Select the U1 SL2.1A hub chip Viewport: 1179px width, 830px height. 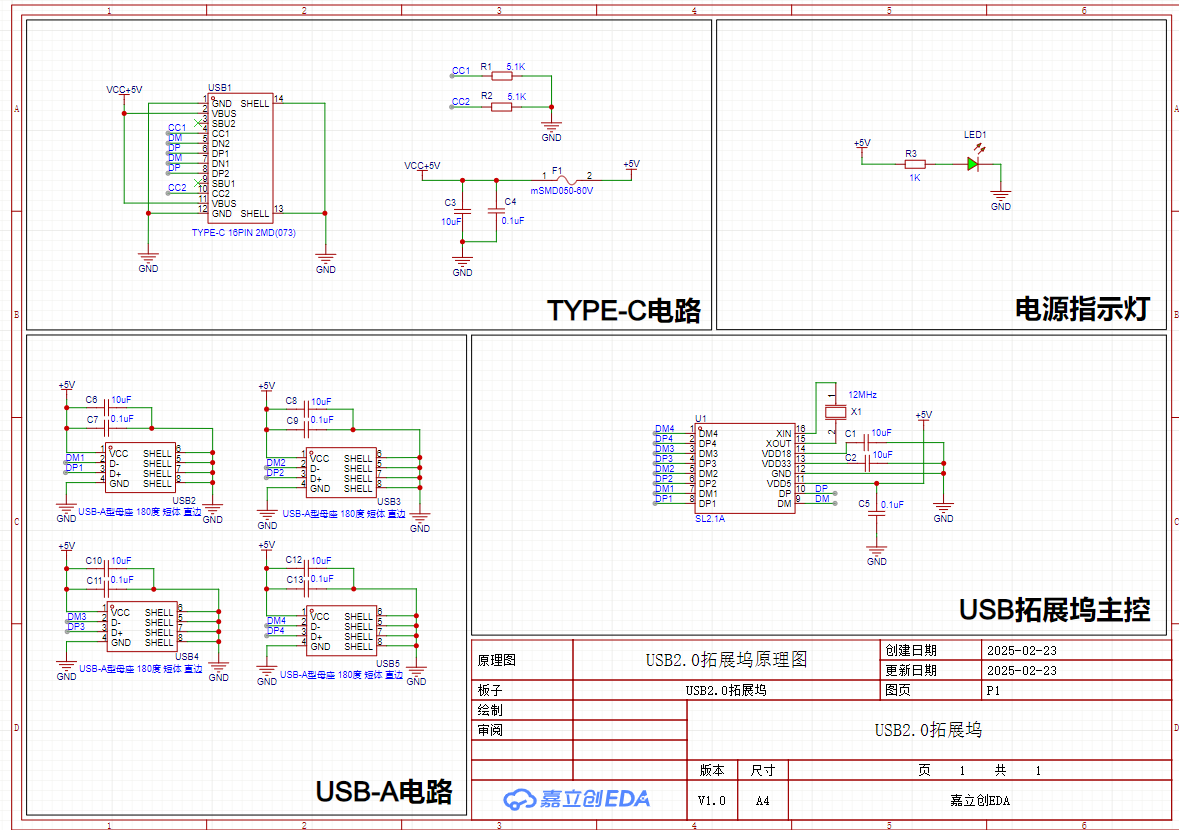(745, 468)
